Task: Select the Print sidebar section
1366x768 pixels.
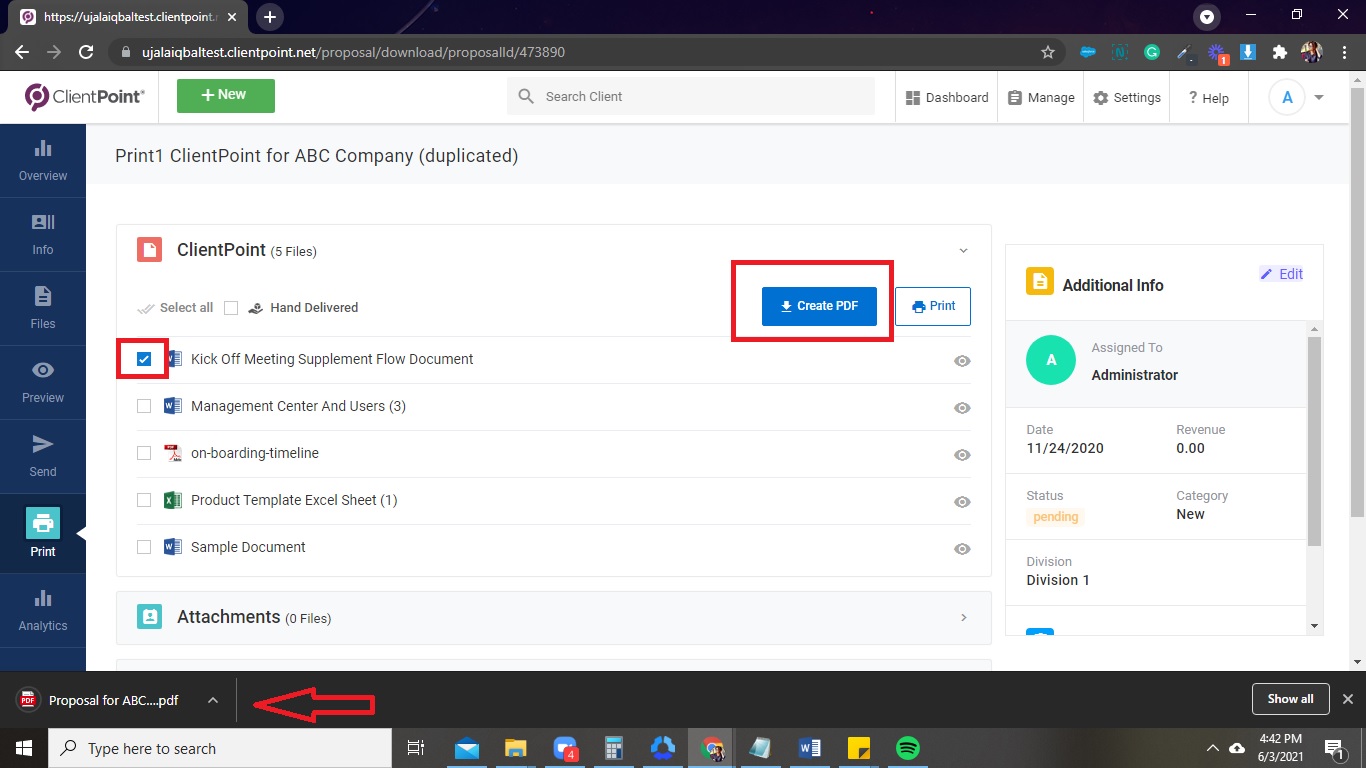Action: pos(43,533)
